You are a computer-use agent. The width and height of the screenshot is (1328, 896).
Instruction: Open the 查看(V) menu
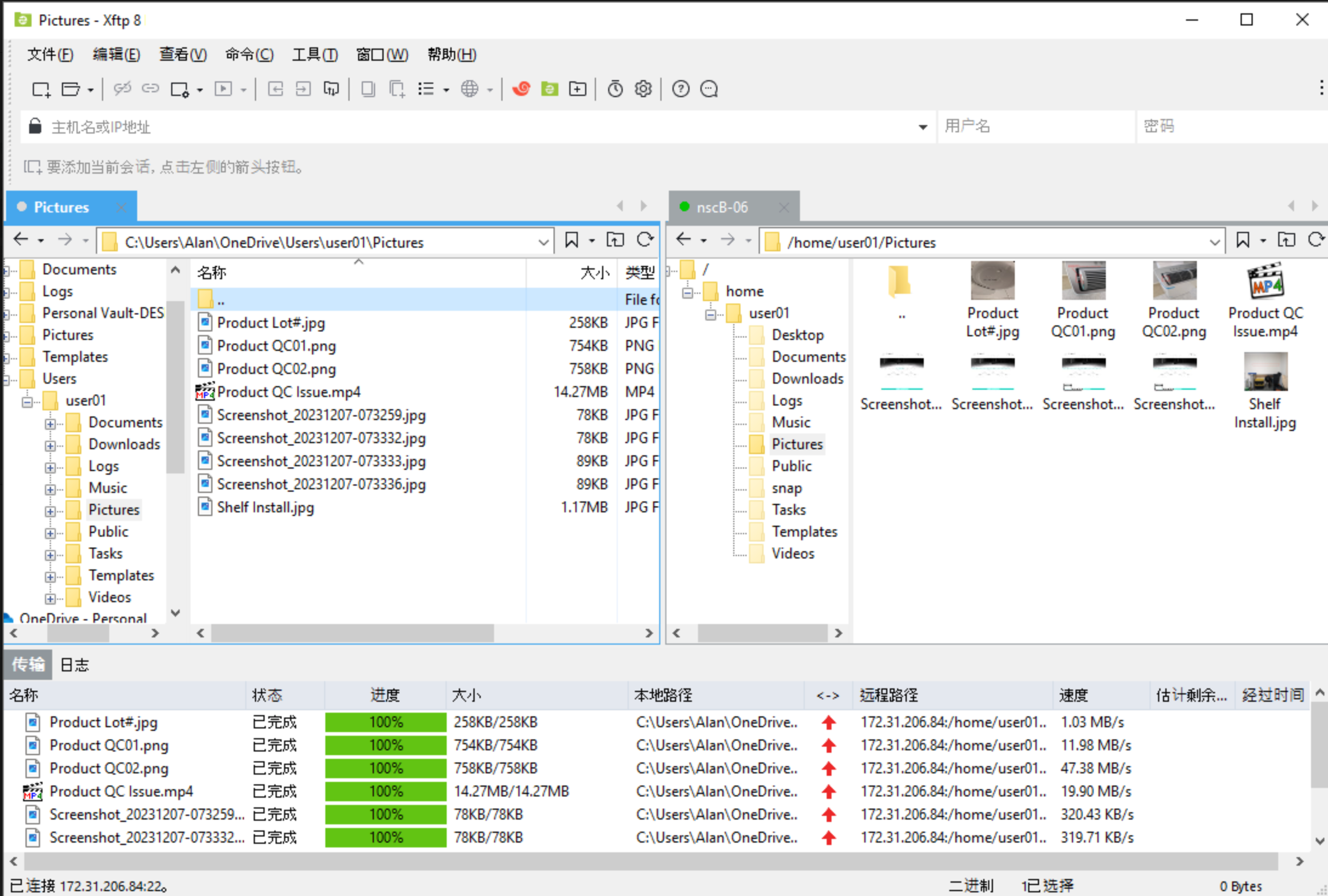pos(183,55)
